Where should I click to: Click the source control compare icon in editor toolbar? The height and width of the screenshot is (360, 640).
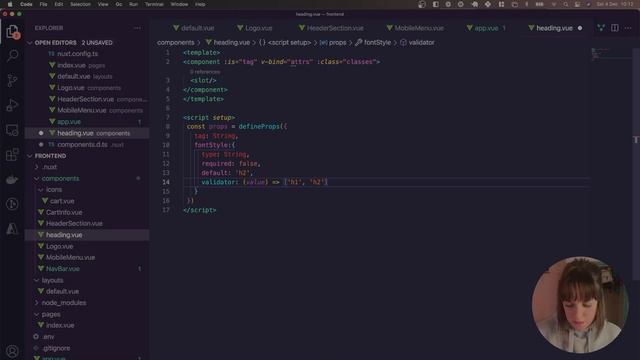tap(601, 28)
